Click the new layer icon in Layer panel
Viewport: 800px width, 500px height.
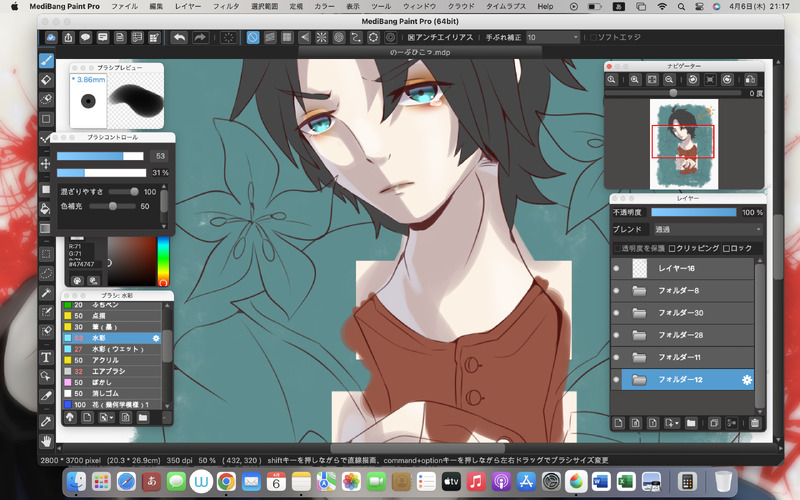[618, 423]
